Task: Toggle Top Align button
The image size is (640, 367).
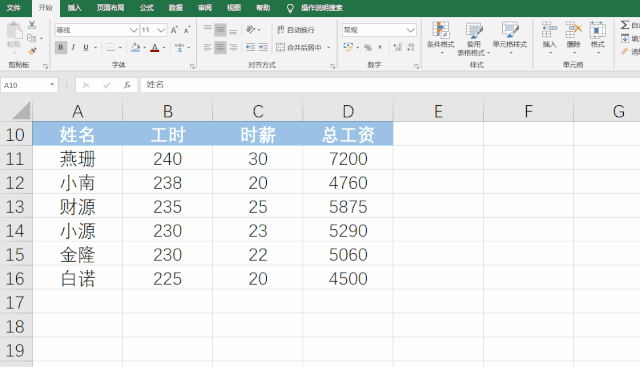Action: click(208, 29)
